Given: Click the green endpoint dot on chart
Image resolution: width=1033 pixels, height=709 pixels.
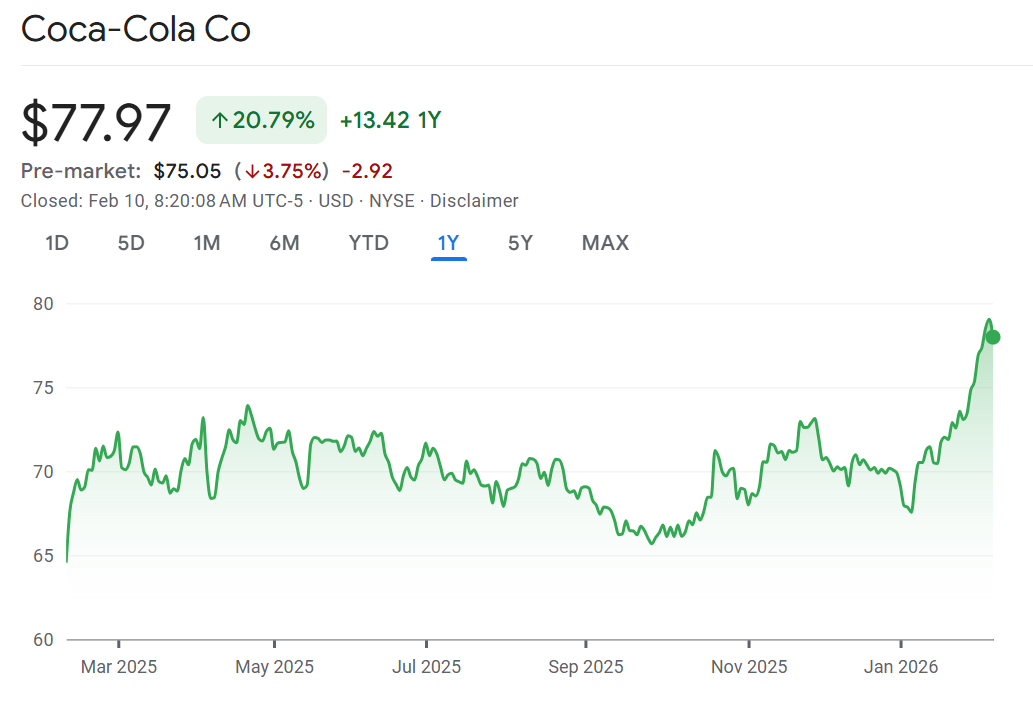Looking at the screenshot, I should point(992,337).
